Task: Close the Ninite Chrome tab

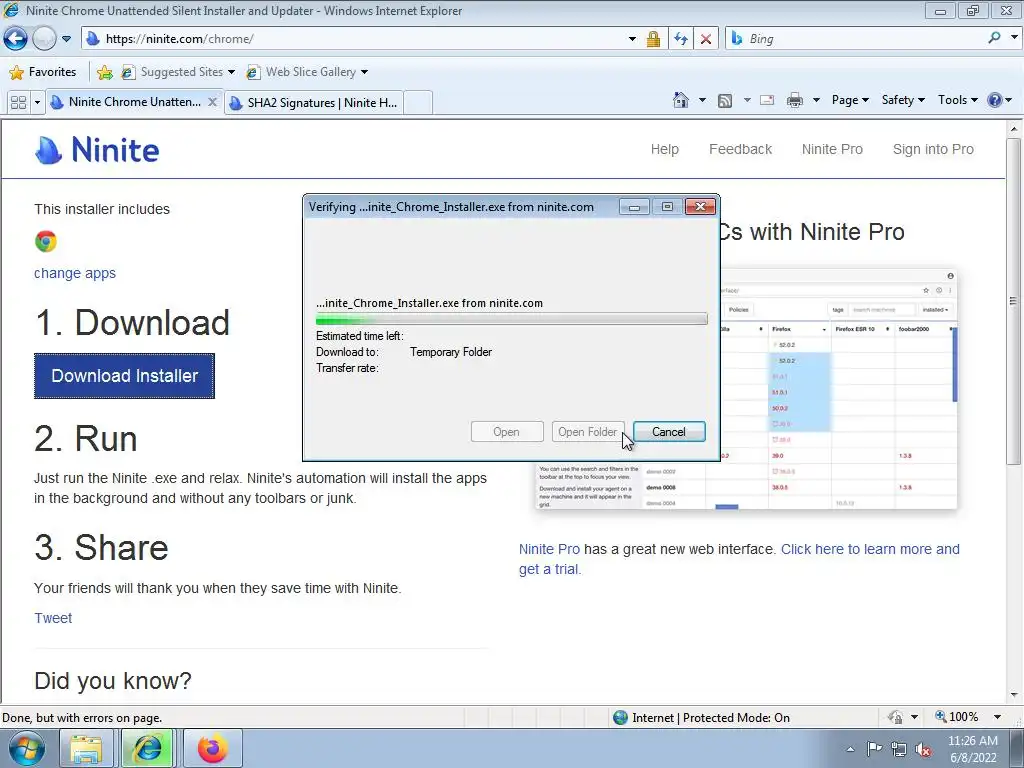Action: tap(212, 102)
